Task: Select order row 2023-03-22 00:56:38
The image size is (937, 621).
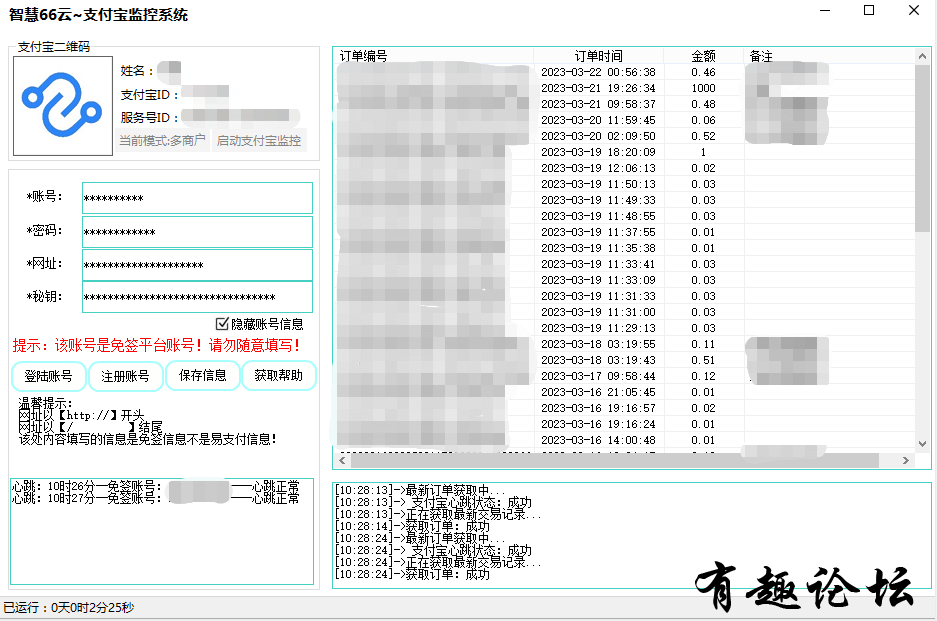Action: [x=624, y=72]
